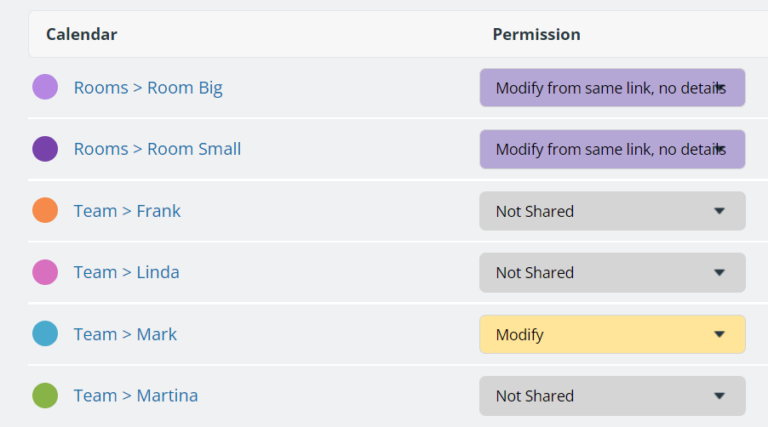Viewport: 768px width, 427px height.
Task: Open the Team > Mark calendar link
Action: (x=125, y=334)
